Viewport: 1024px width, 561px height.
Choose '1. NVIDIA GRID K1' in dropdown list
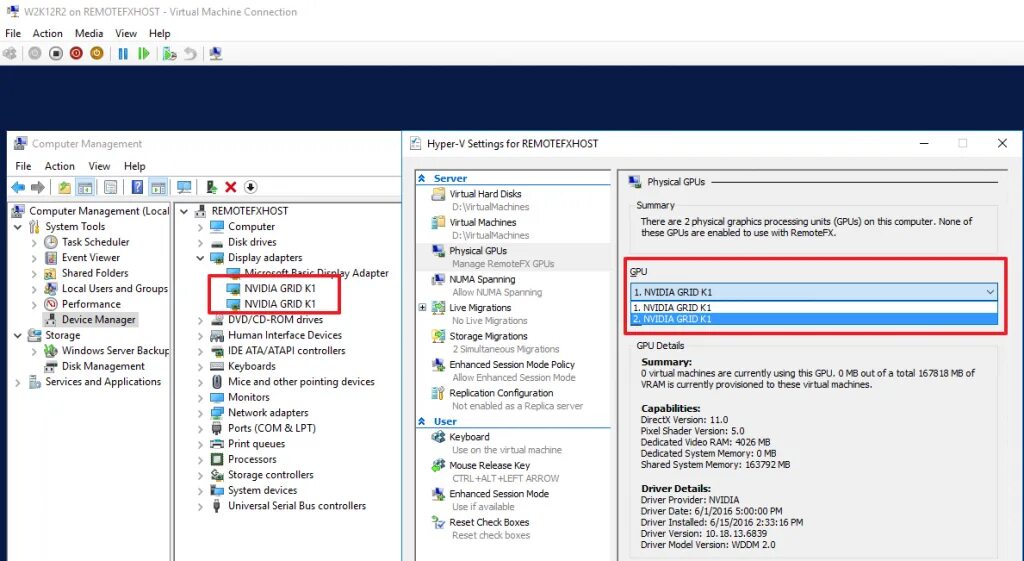click(x=814, y=307)
